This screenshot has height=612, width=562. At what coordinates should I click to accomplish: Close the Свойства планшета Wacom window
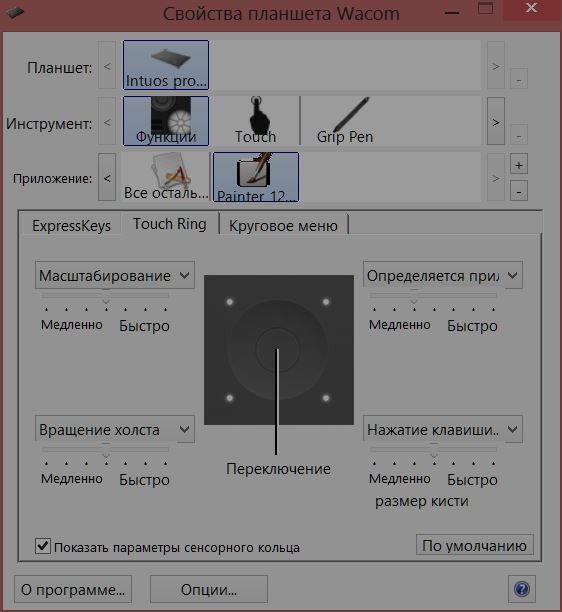tap(532, 9)
